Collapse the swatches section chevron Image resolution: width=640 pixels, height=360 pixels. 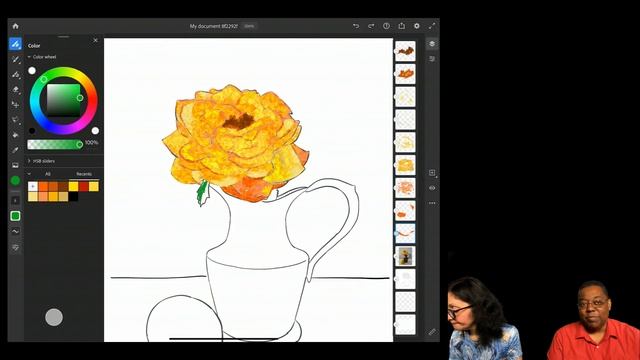(x=29, y=174)
